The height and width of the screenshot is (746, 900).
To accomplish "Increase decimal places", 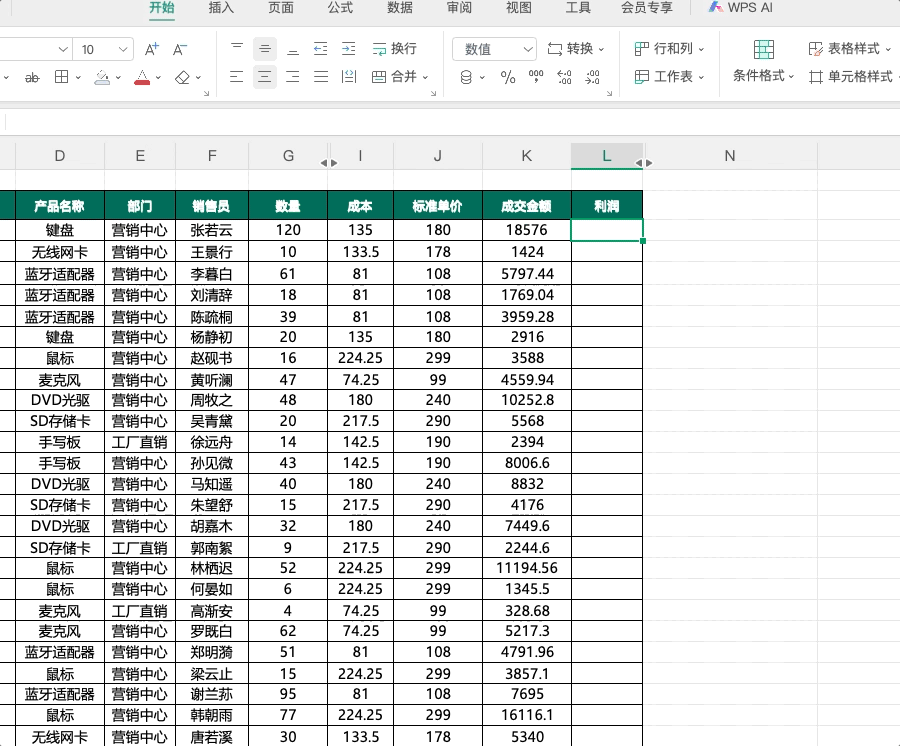I will point(564,77).
